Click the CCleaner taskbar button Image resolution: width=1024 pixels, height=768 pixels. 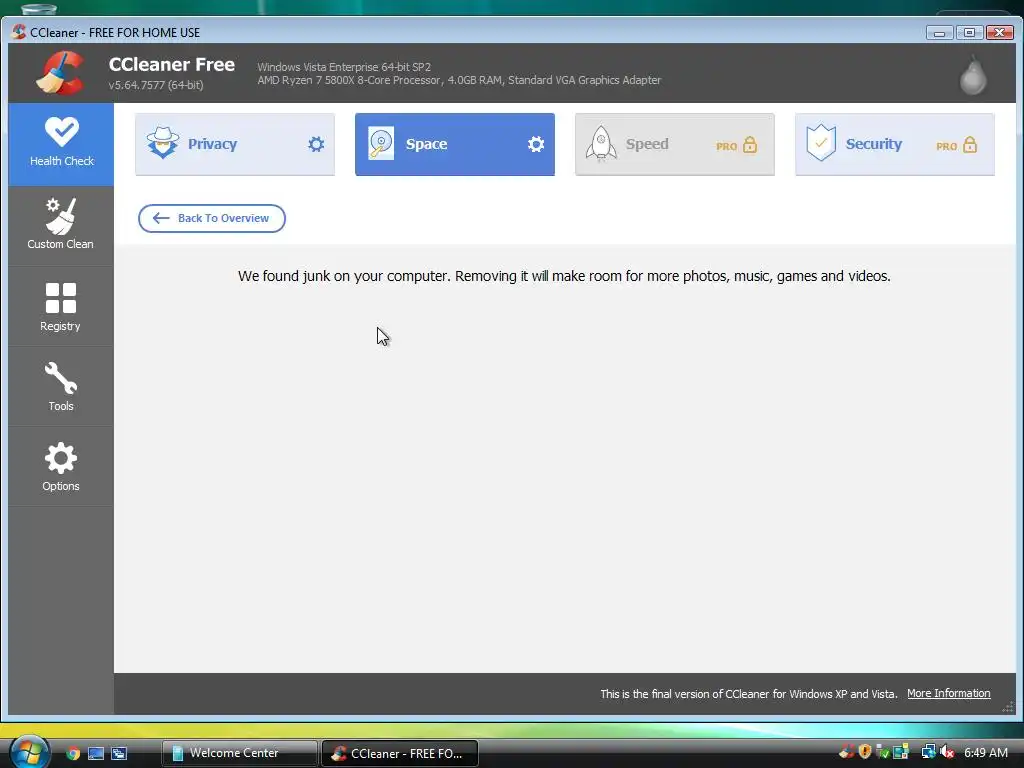coord(400,753)
